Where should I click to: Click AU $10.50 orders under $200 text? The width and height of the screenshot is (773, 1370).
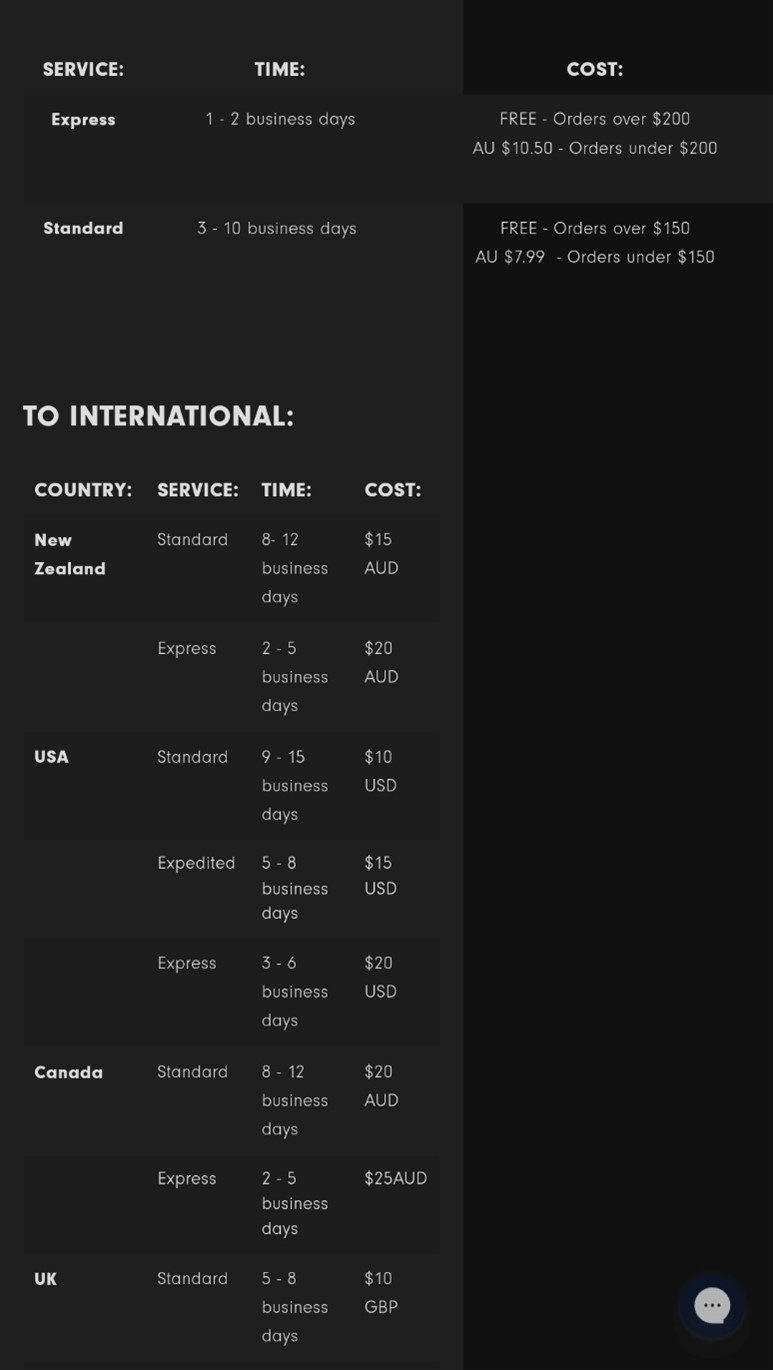pyautogui.click(x=595, y=148)
